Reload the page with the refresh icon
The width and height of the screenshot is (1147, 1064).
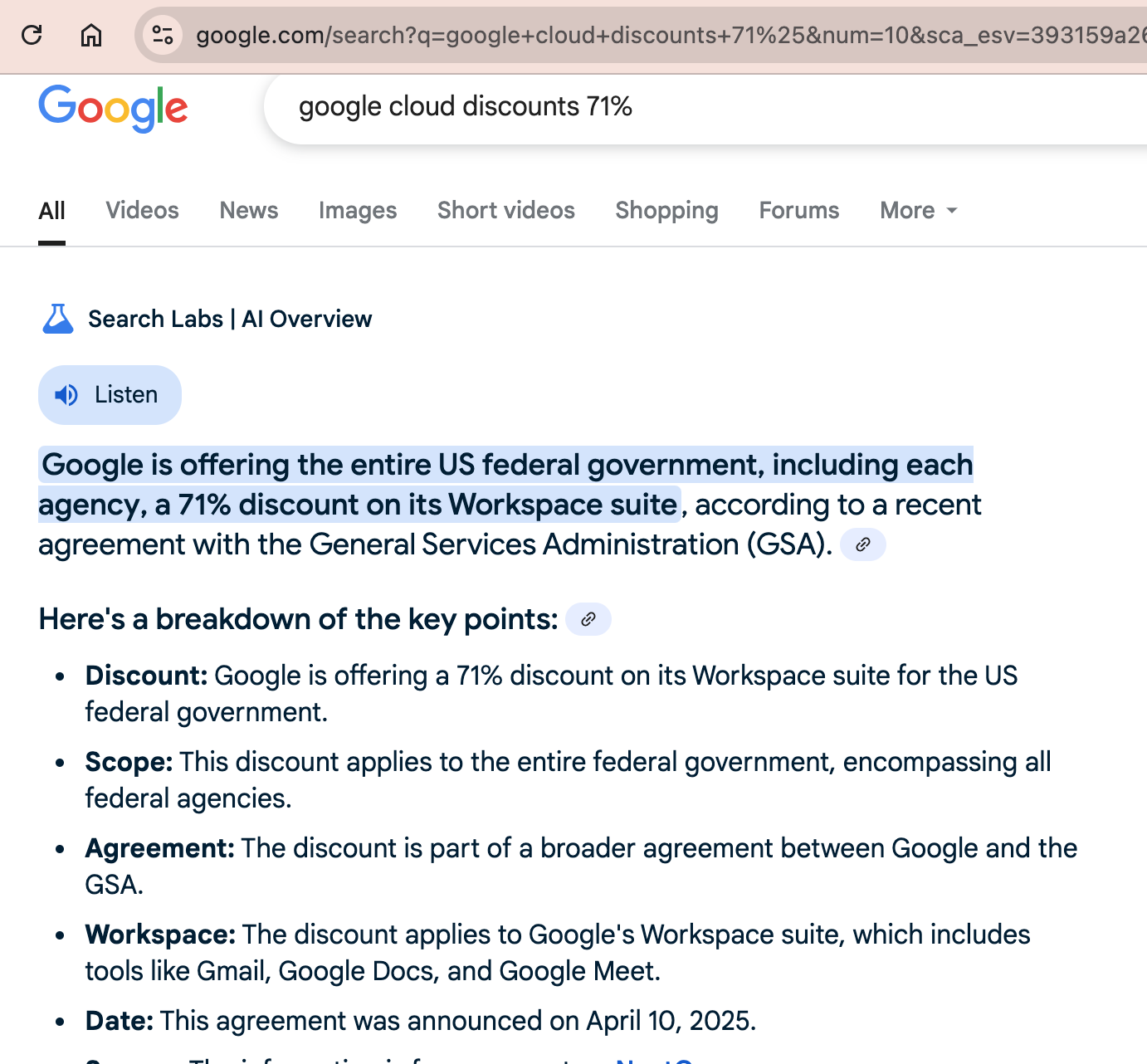(x=32, y=35)
